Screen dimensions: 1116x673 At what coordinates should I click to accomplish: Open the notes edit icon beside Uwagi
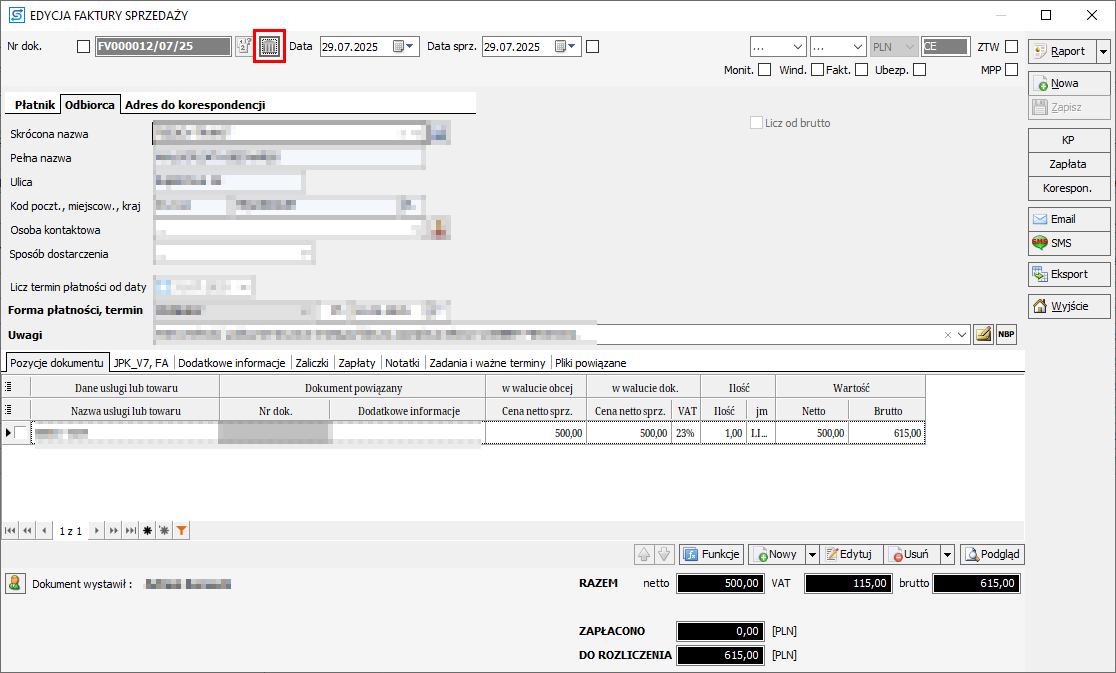pyautogui.click(x=983, y=334)
